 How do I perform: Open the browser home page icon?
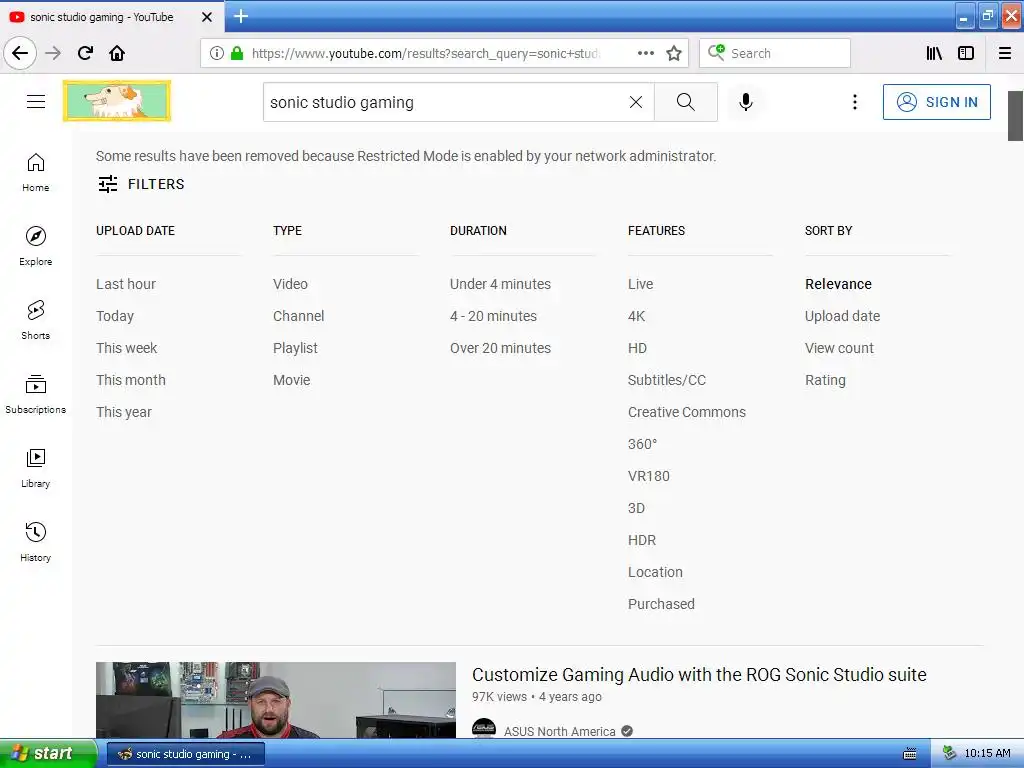117,53
